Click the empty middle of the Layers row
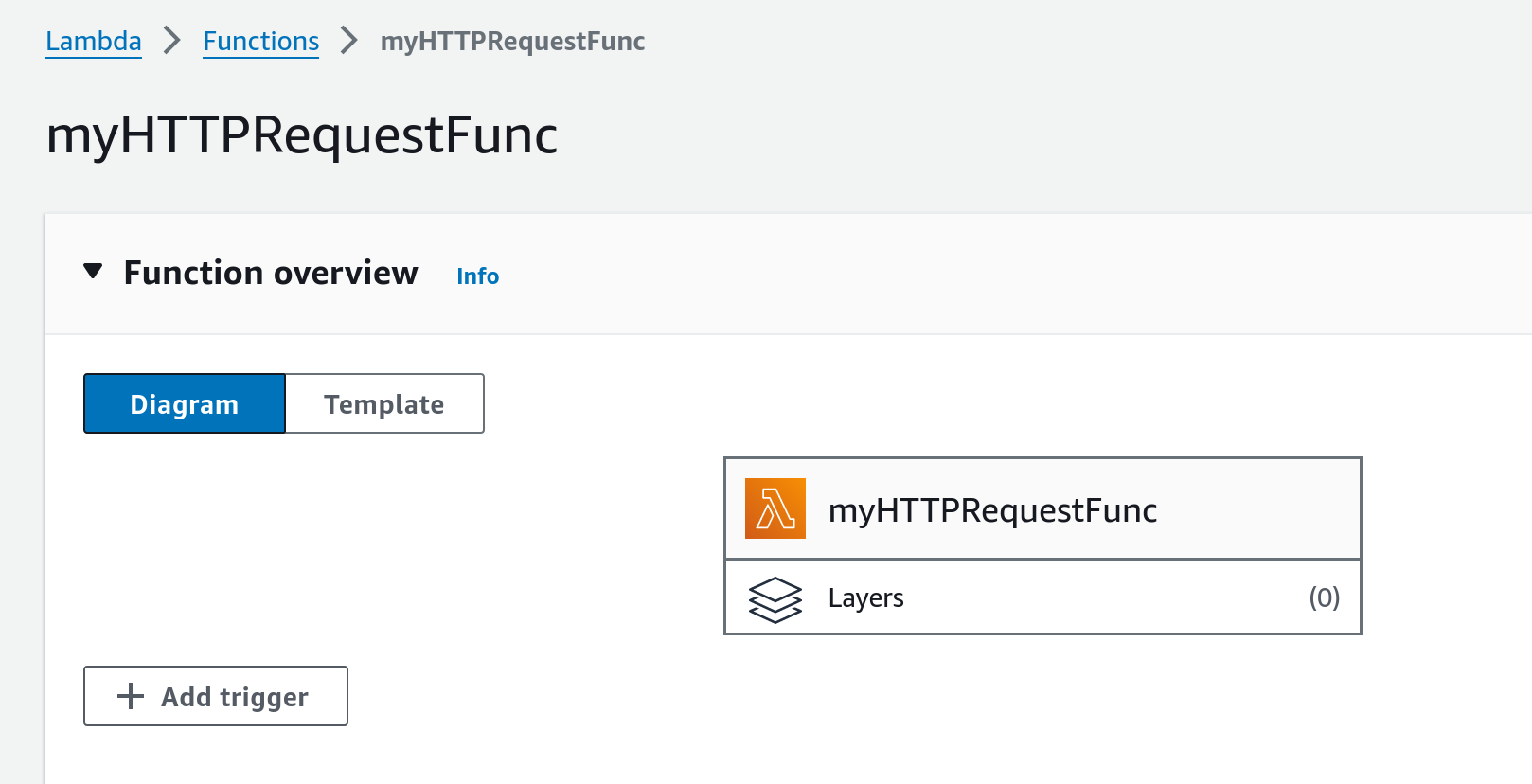 click(1098, 598)
